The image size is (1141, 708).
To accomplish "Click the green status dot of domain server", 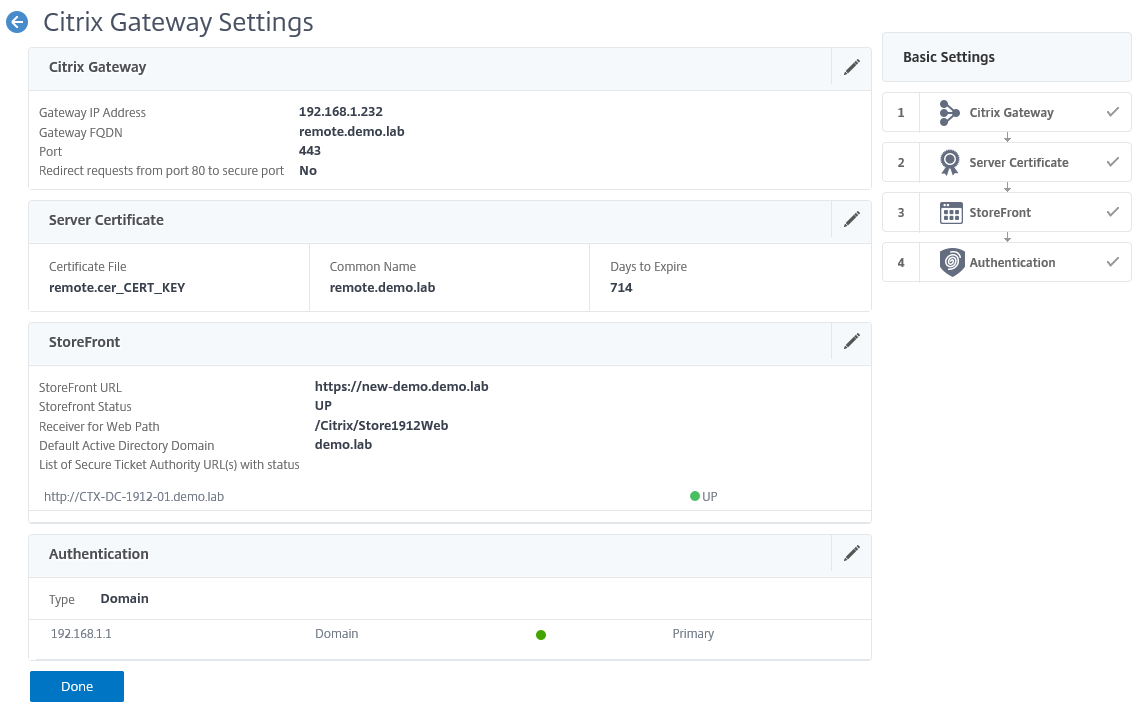I will (541, 635).
